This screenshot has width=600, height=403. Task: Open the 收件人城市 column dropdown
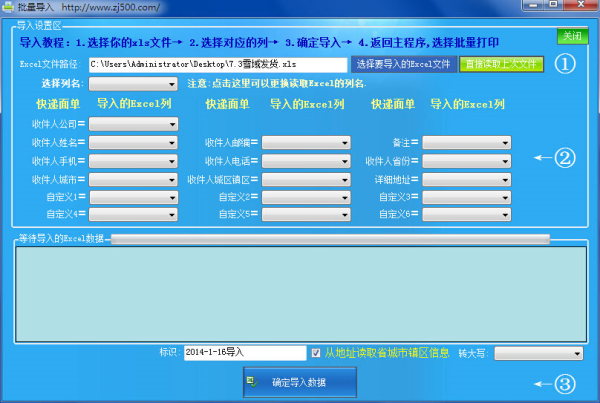[x=133, y=179]
